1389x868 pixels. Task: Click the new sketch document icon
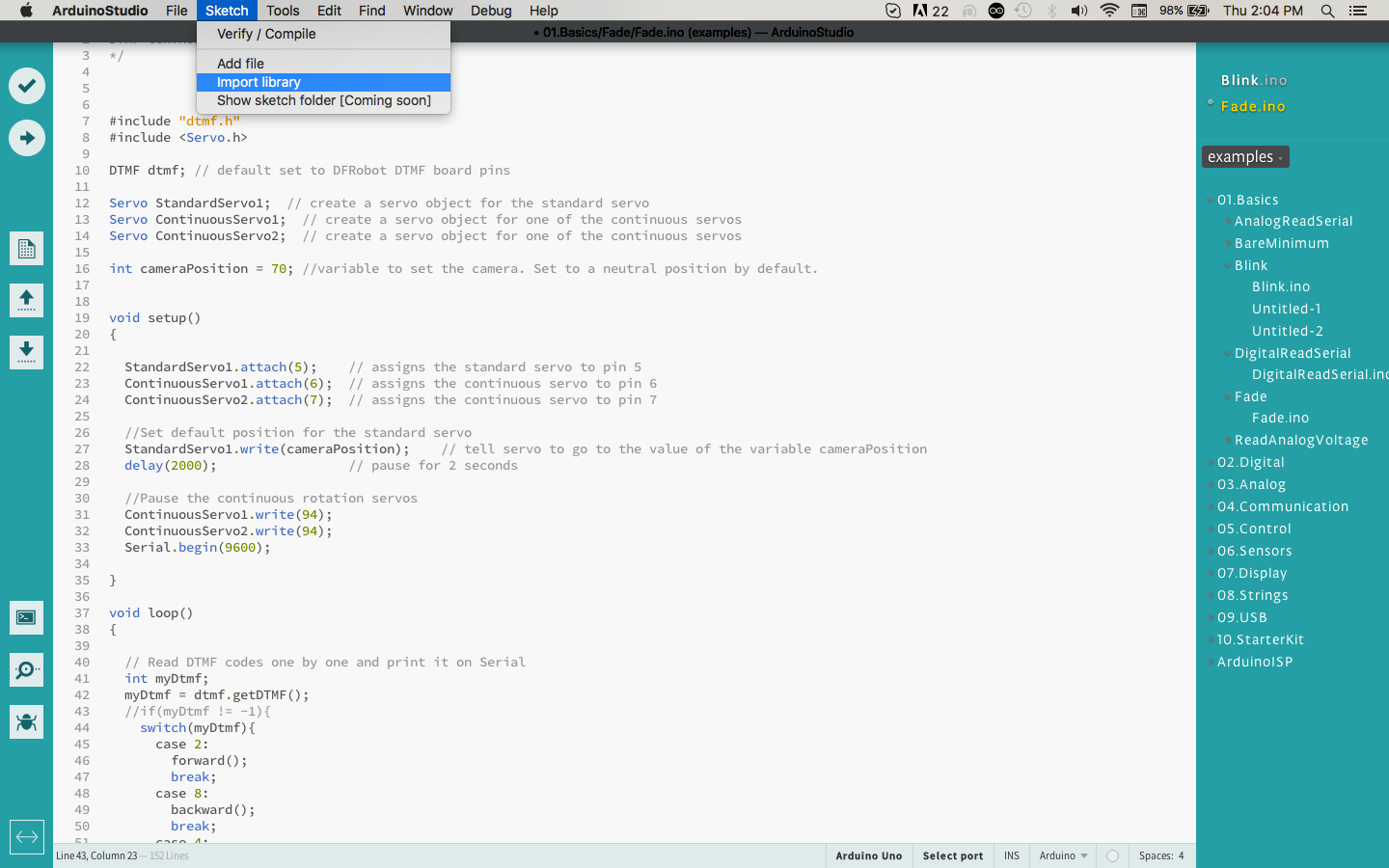[x=27, y=249]
